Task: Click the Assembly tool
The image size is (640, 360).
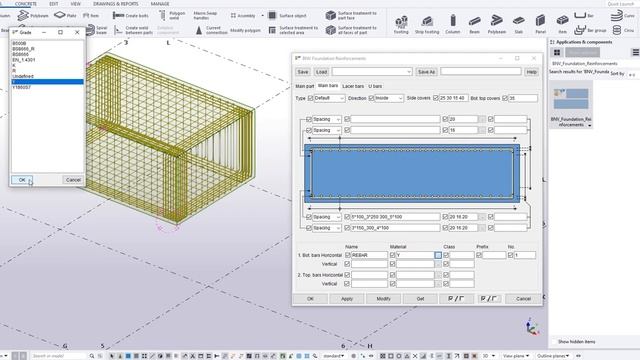Action: [x=242, y=16]
